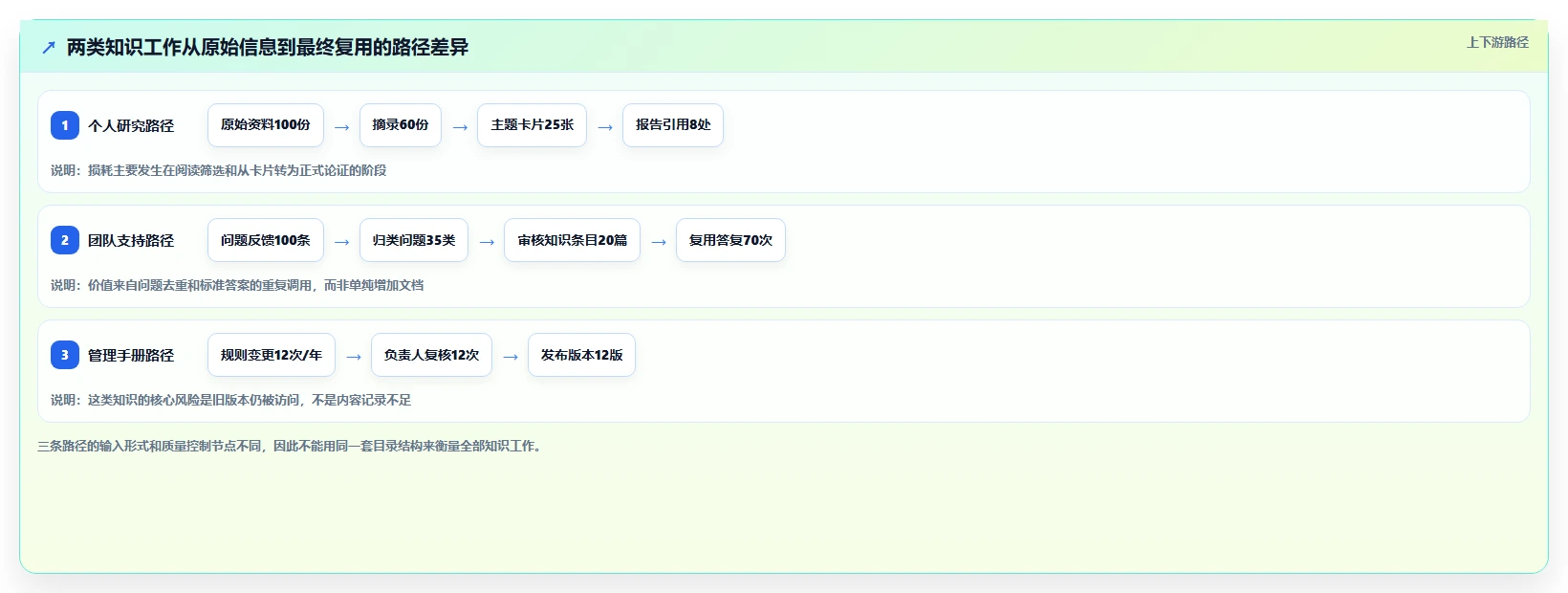Click the footer text 三条路径的输入形式和质量控制节点不同

[x=293, y=446]
